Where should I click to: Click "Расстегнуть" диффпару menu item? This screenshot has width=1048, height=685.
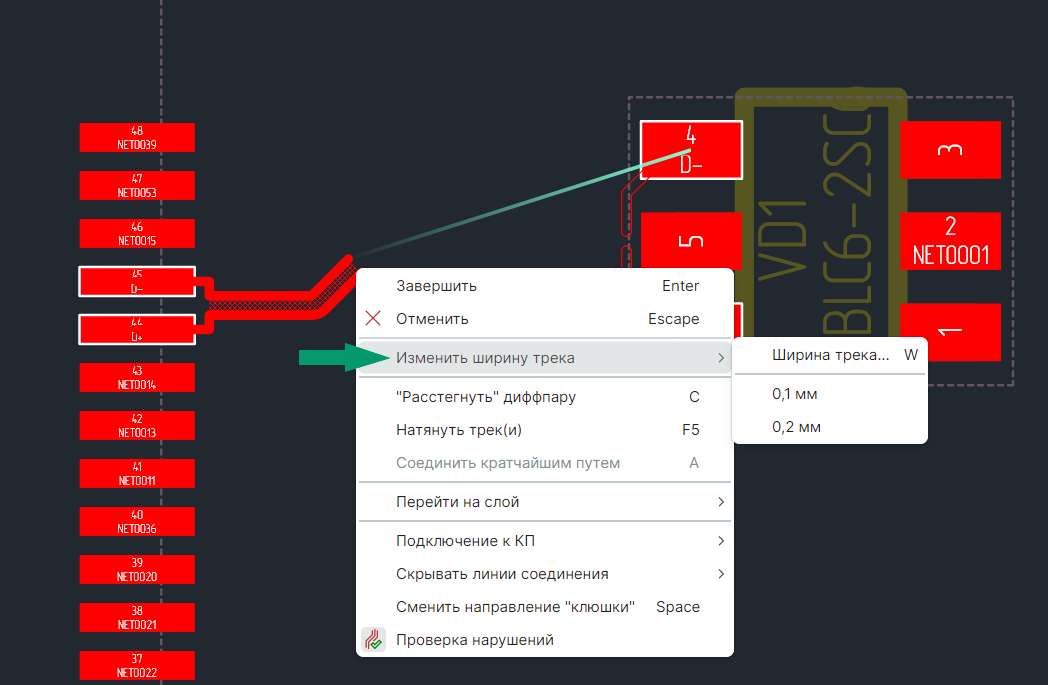tap(486, 397)
